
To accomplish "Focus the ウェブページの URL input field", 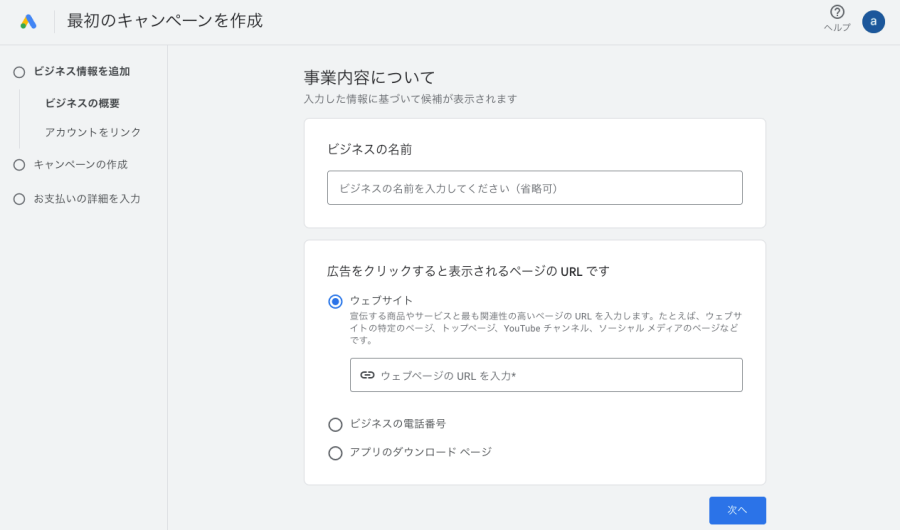I will coord(546,375).
